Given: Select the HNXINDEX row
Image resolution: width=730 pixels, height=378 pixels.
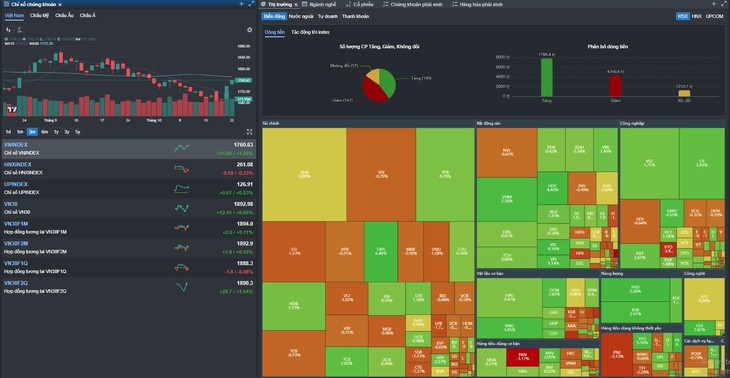Looking at the screenshot, I should click(x=128, y=169).
